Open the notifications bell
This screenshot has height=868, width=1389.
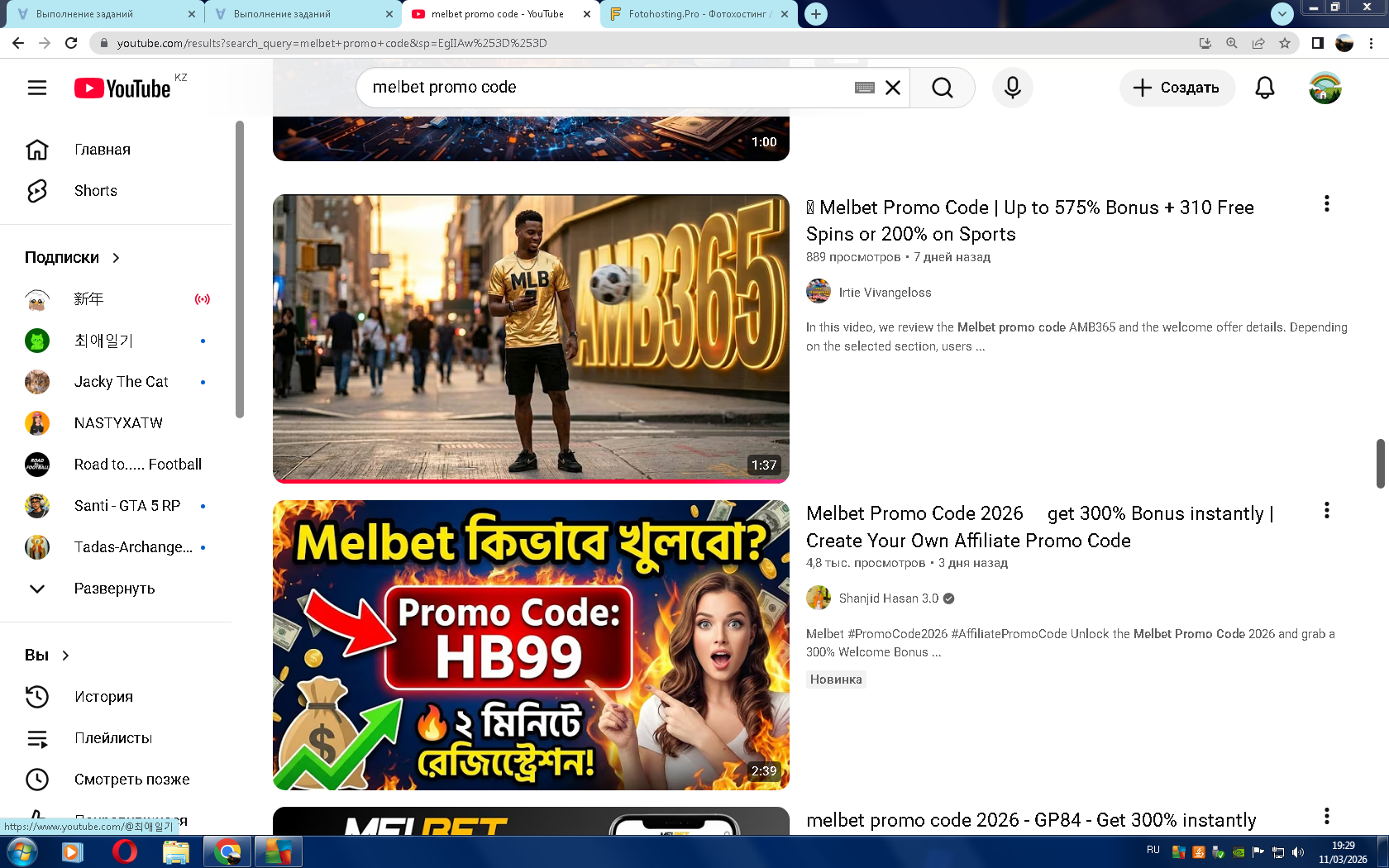(1265, 88)
